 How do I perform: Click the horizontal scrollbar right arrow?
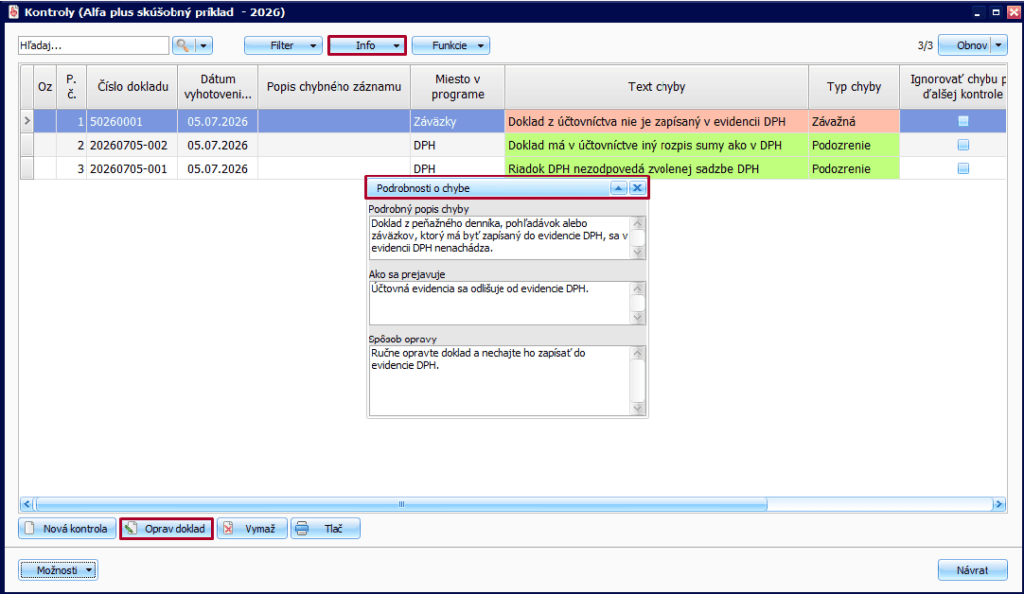pos(999,504)
